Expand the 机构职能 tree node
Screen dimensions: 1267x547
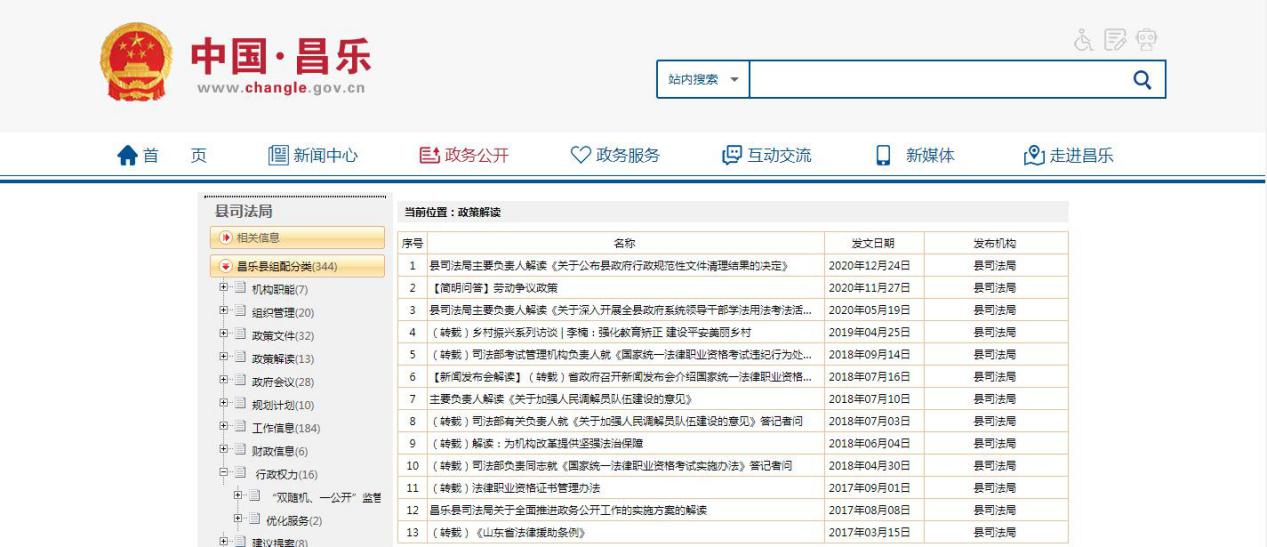pos(224,289)
